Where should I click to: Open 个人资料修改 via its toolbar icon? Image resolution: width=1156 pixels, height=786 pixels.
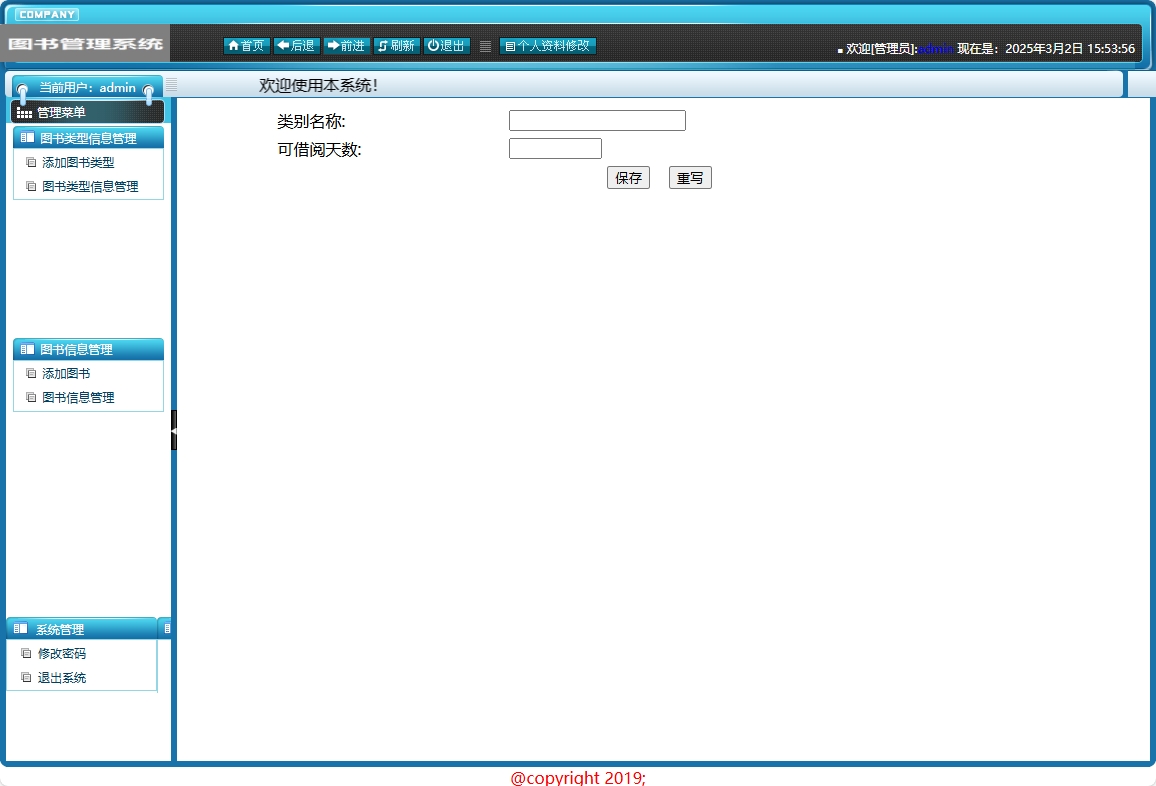coord(511,45)
